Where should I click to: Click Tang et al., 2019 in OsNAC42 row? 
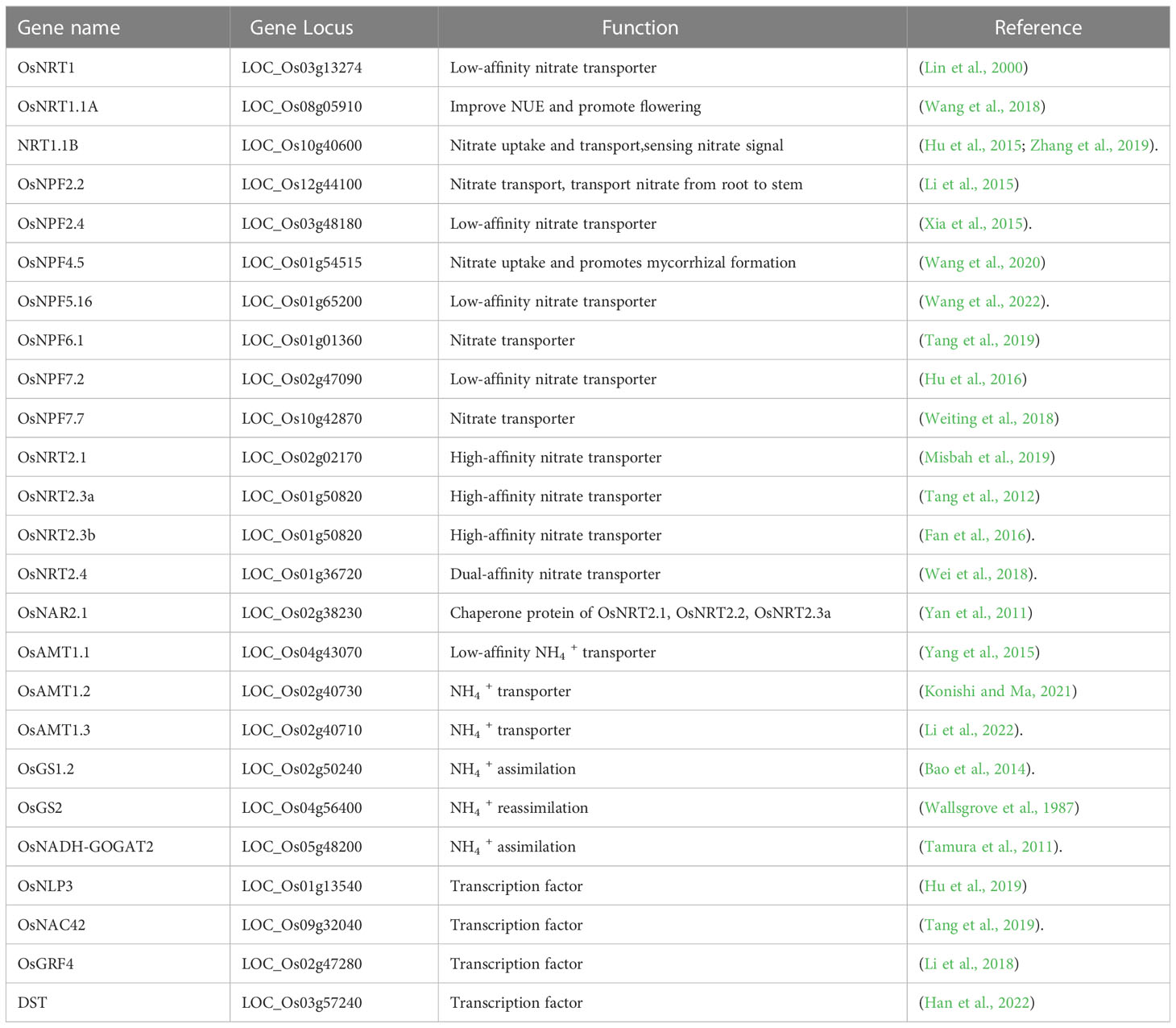[x=979, y=925]
